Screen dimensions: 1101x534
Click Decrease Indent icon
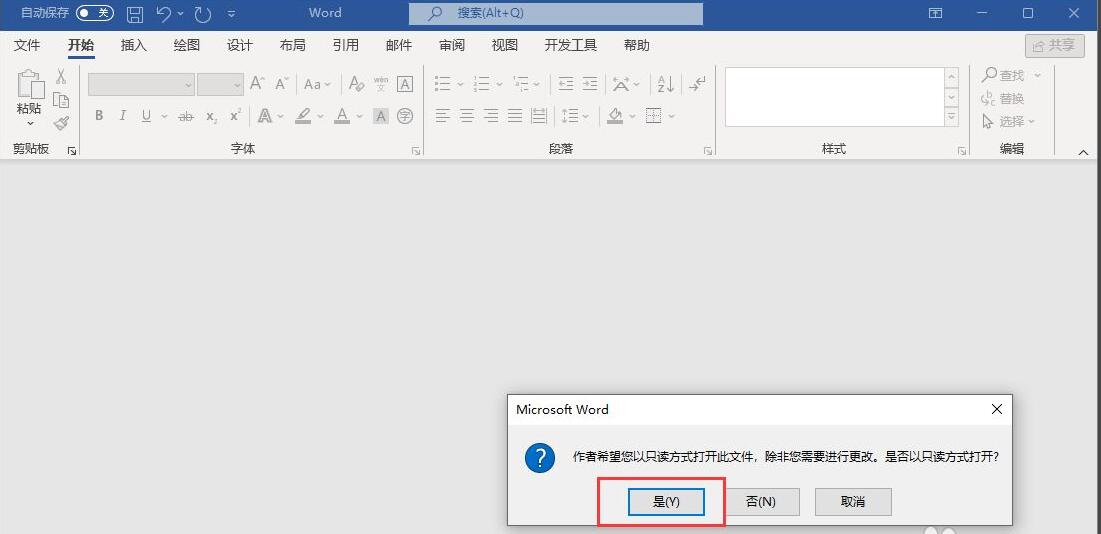click(x=566, y=84)
